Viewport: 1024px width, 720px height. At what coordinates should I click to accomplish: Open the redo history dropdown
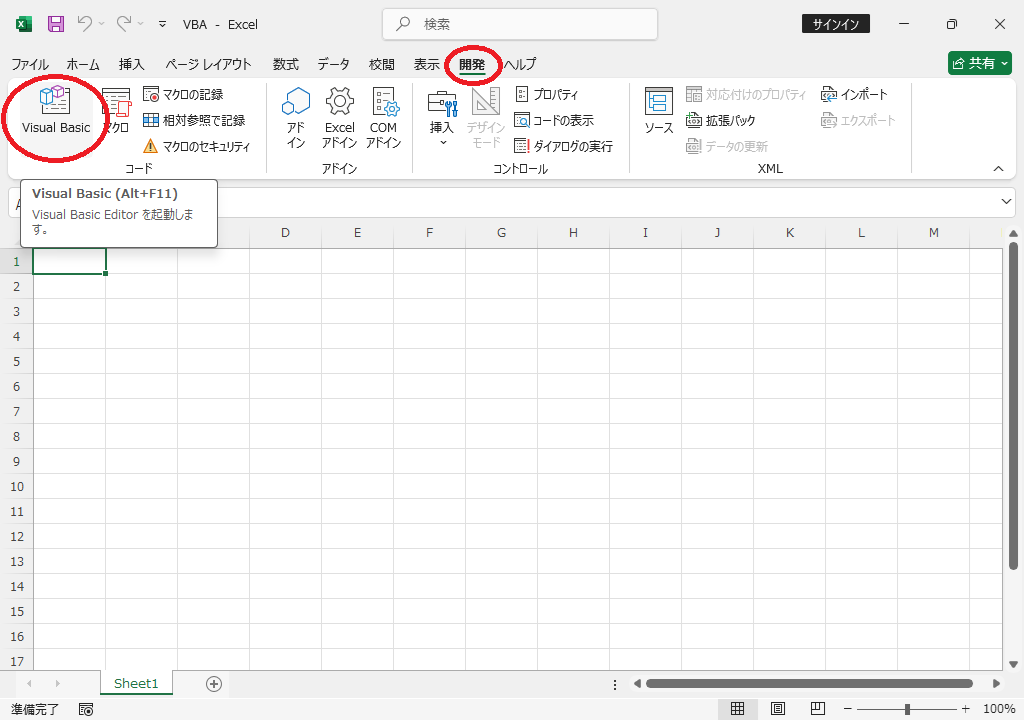coord(140,24)
